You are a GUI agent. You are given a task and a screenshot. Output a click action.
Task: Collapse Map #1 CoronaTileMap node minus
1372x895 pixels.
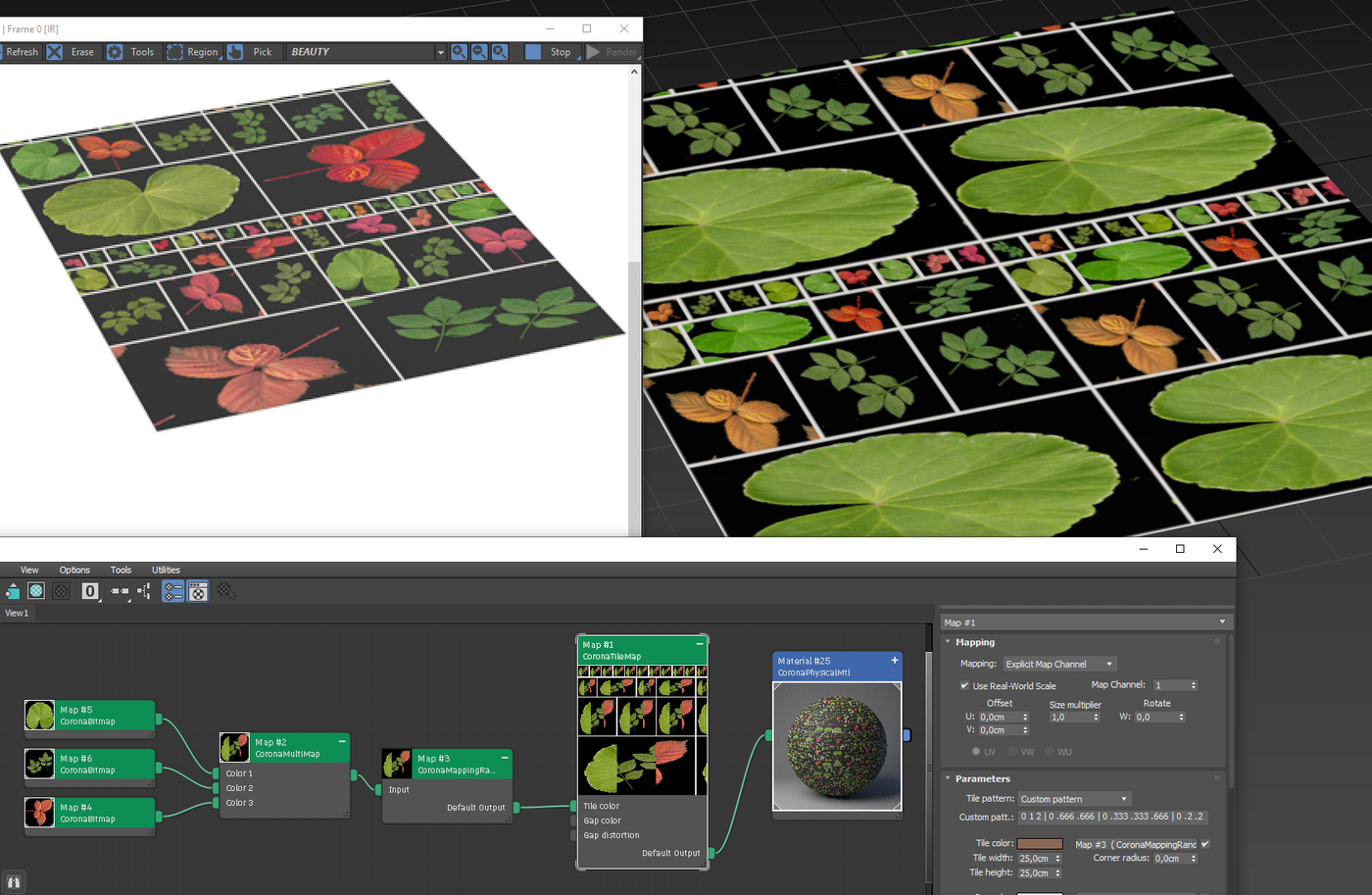(x=700, y=644)
